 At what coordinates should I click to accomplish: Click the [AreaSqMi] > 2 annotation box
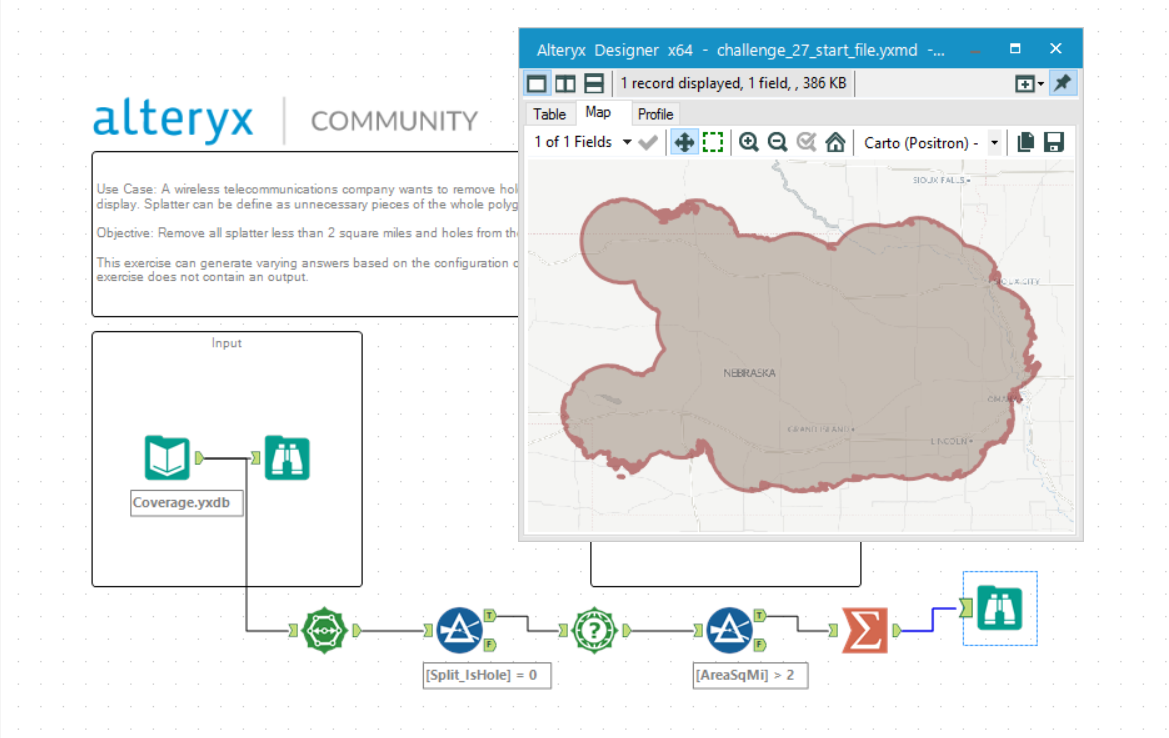[750, 675]
